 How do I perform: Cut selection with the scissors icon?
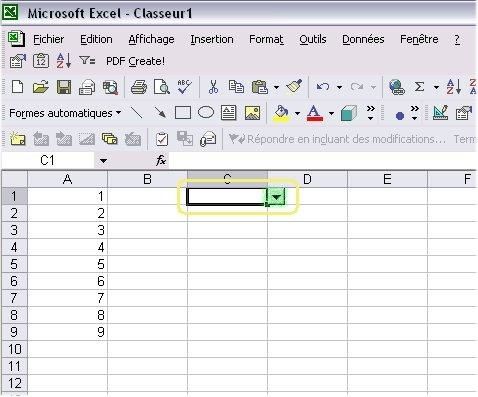tap(213, 87)
